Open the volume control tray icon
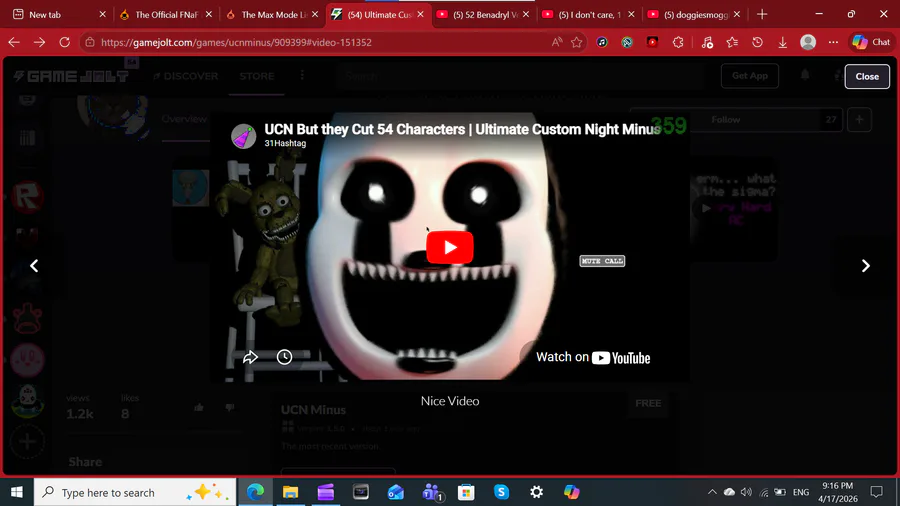 coord(746,492)
